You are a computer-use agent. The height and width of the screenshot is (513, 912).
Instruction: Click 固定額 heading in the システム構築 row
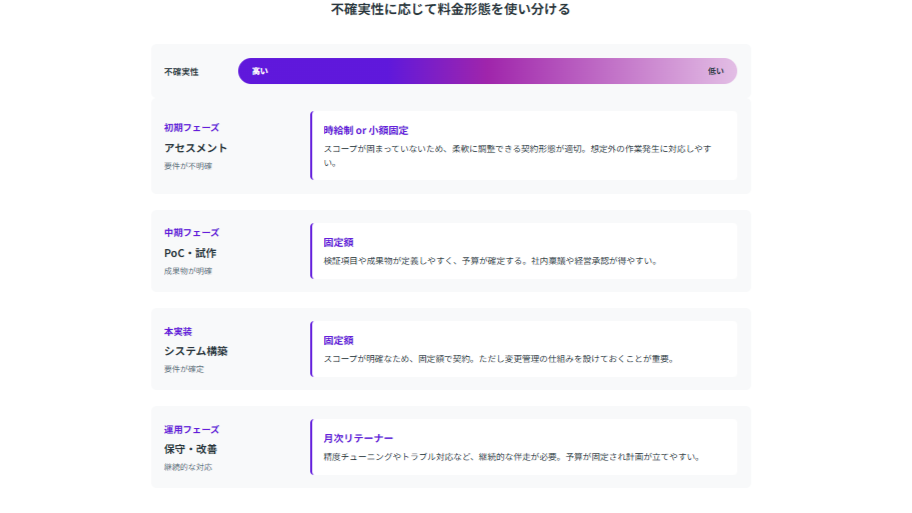pyautogui.click(x=338, y=341)
